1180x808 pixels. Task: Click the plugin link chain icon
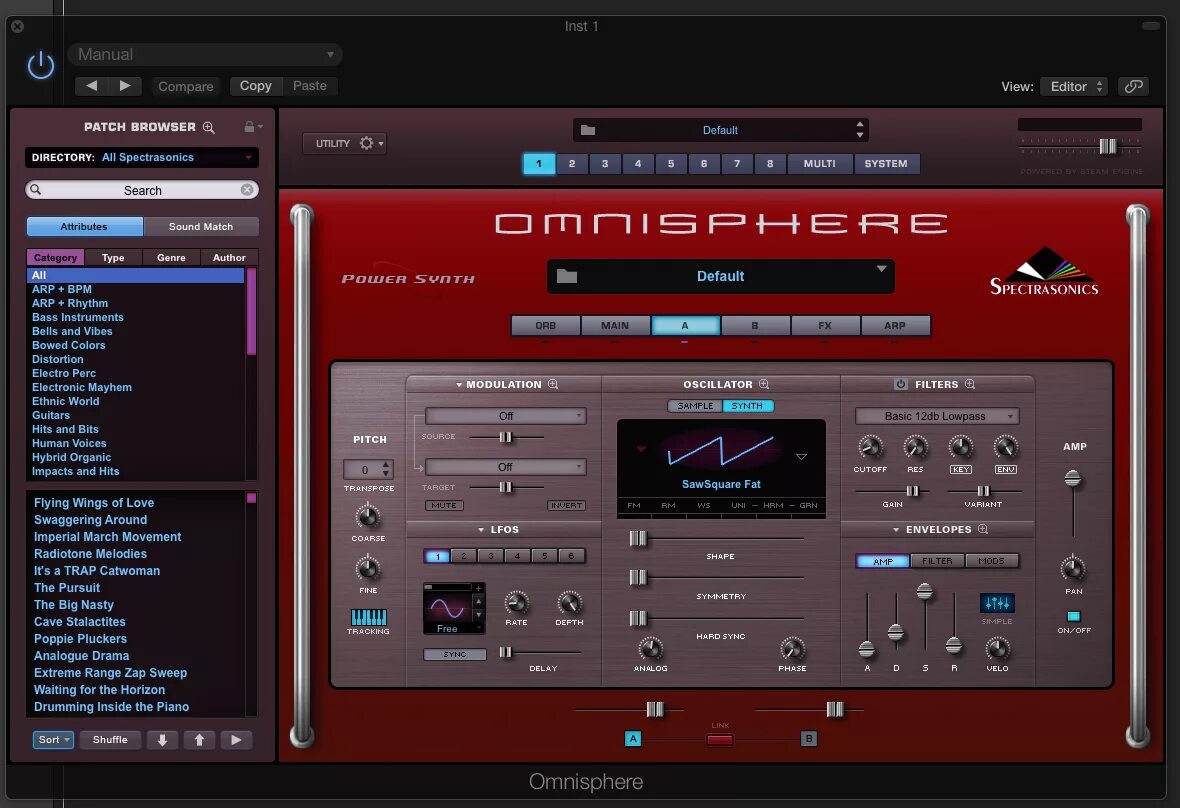click(1134, 86)
